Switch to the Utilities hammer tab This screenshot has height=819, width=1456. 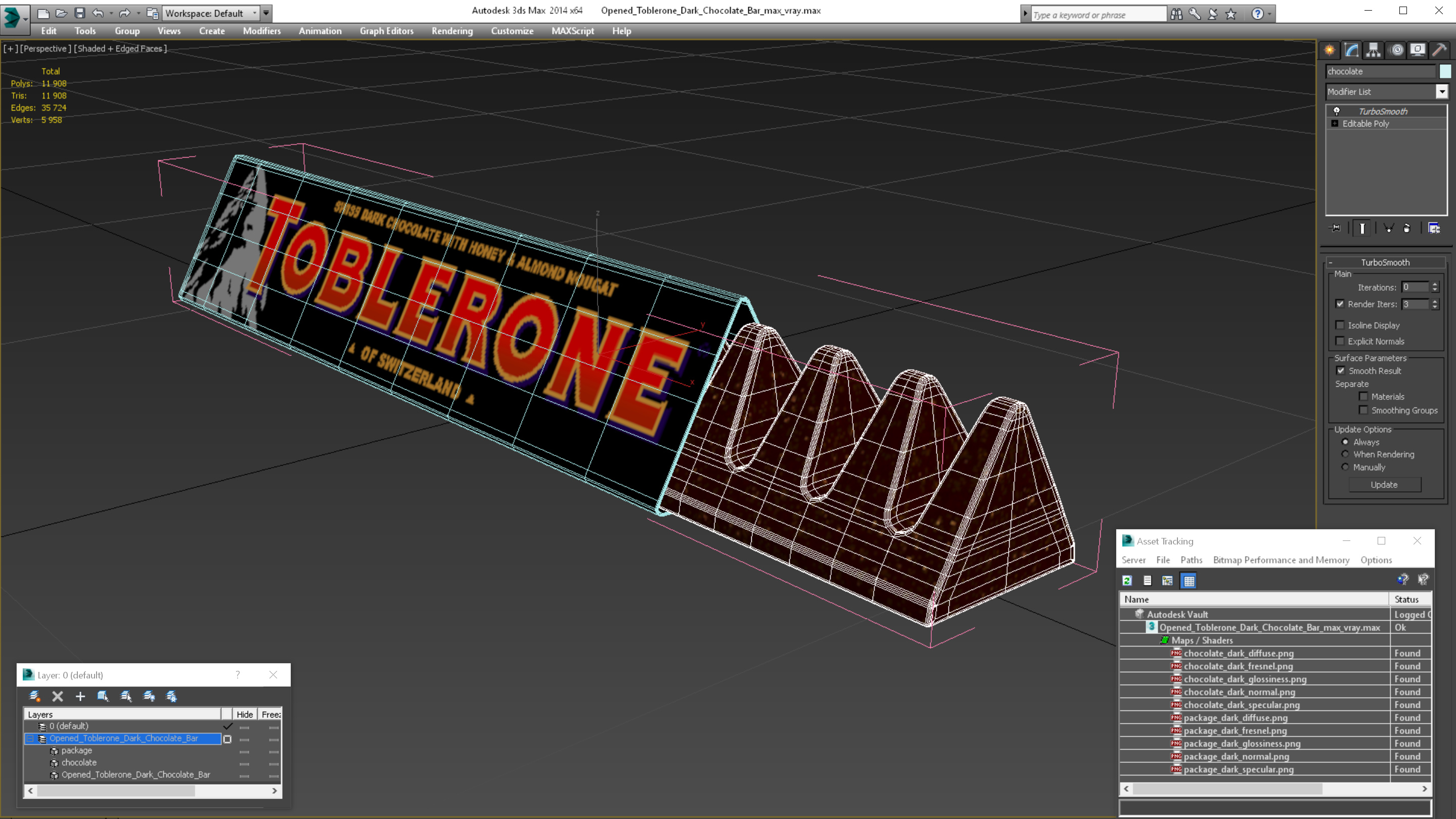click(x=1440, y=51)
